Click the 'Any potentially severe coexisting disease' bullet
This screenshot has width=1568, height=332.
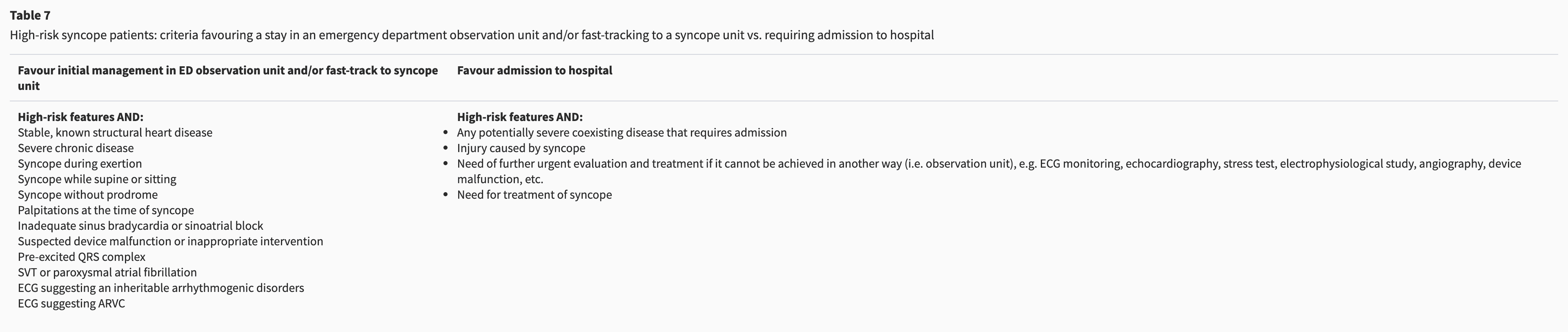[621, 132]
